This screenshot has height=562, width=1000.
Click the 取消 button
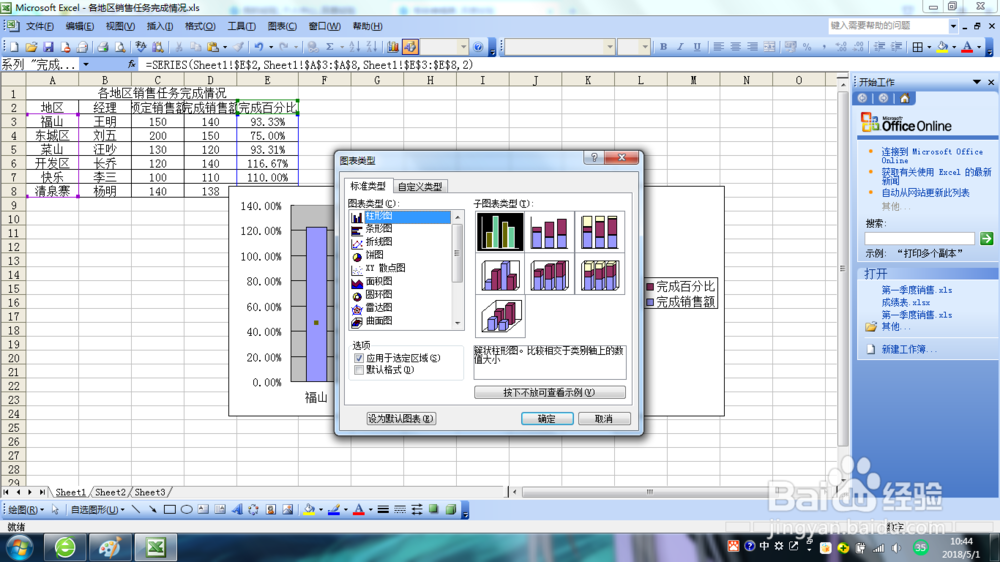(603, 418)
